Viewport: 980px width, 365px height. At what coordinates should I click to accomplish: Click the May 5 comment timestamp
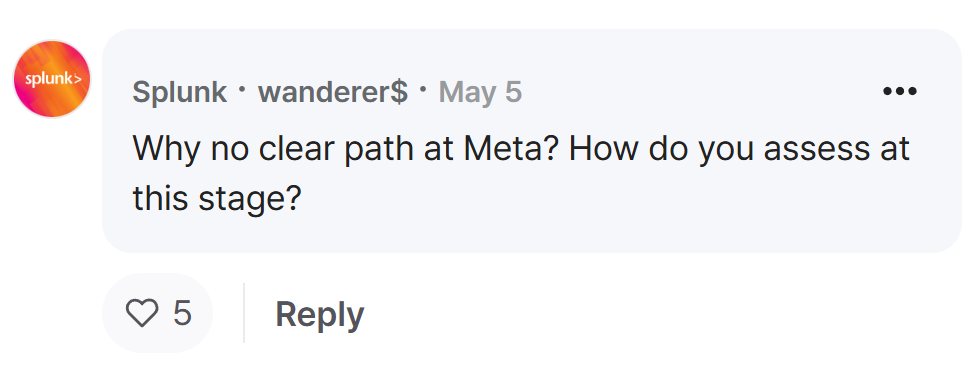(x=480, y=92)
